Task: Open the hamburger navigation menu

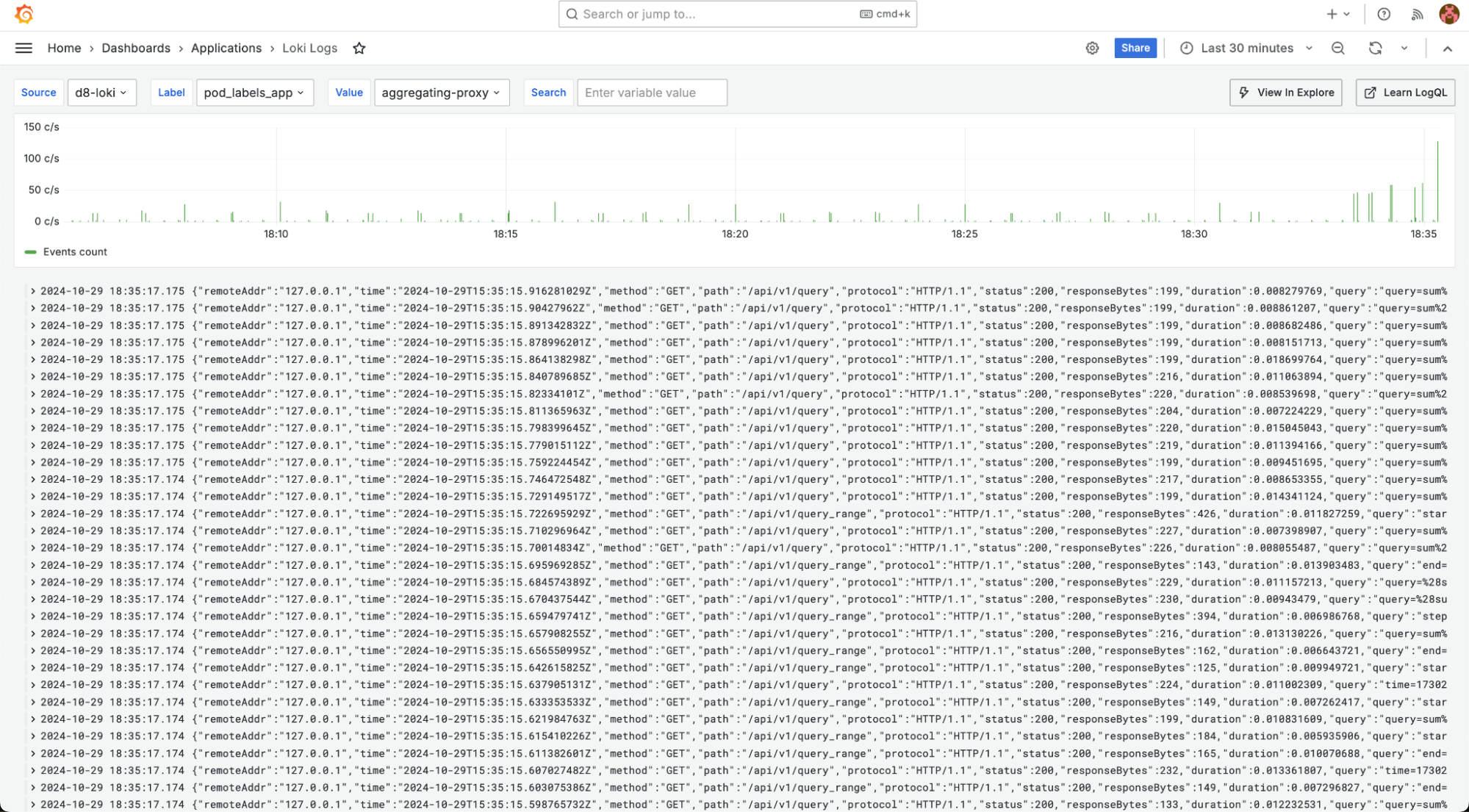Action: pyautogui.click(x=24, y=48)
